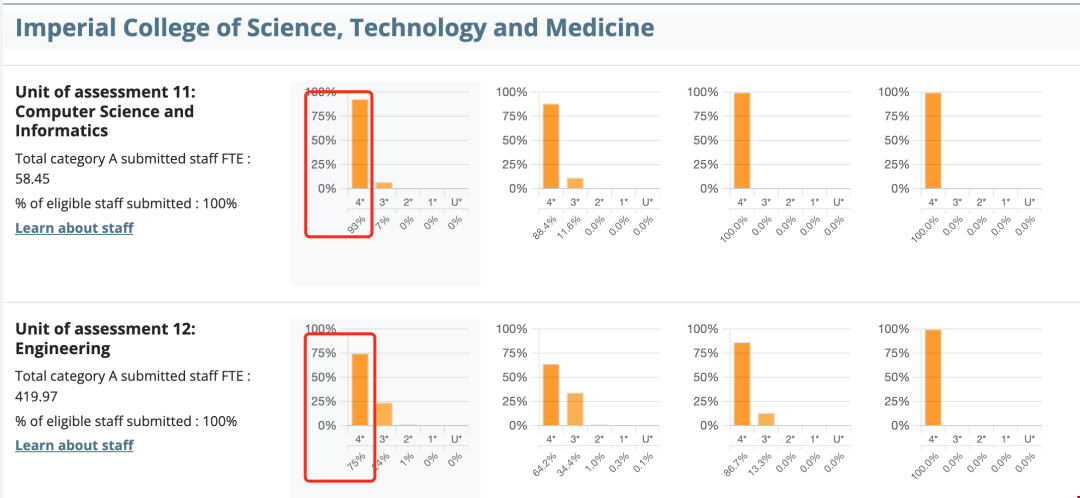Click the rightmost 100% bar in Engineering row
Image resolution: width=1080 pixels, height=498 pixels.
(933, 377)
